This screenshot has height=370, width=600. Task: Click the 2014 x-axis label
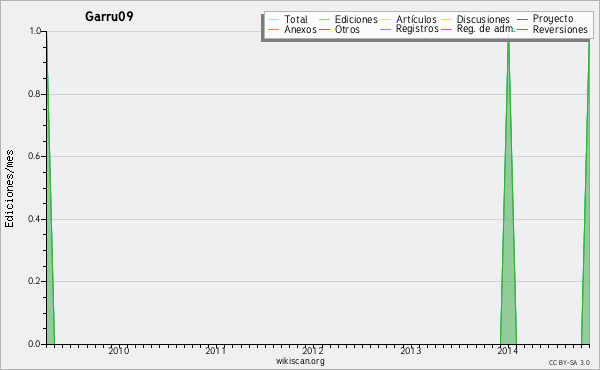[508, 350]
